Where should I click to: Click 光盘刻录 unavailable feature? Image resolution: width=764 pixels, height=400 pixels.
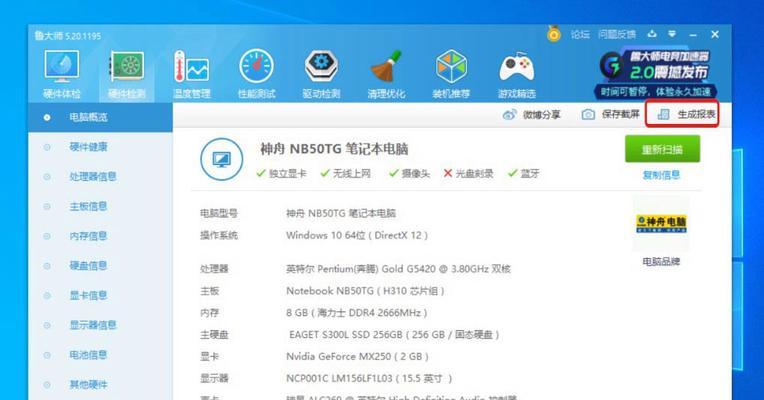[x=468, y=173]
